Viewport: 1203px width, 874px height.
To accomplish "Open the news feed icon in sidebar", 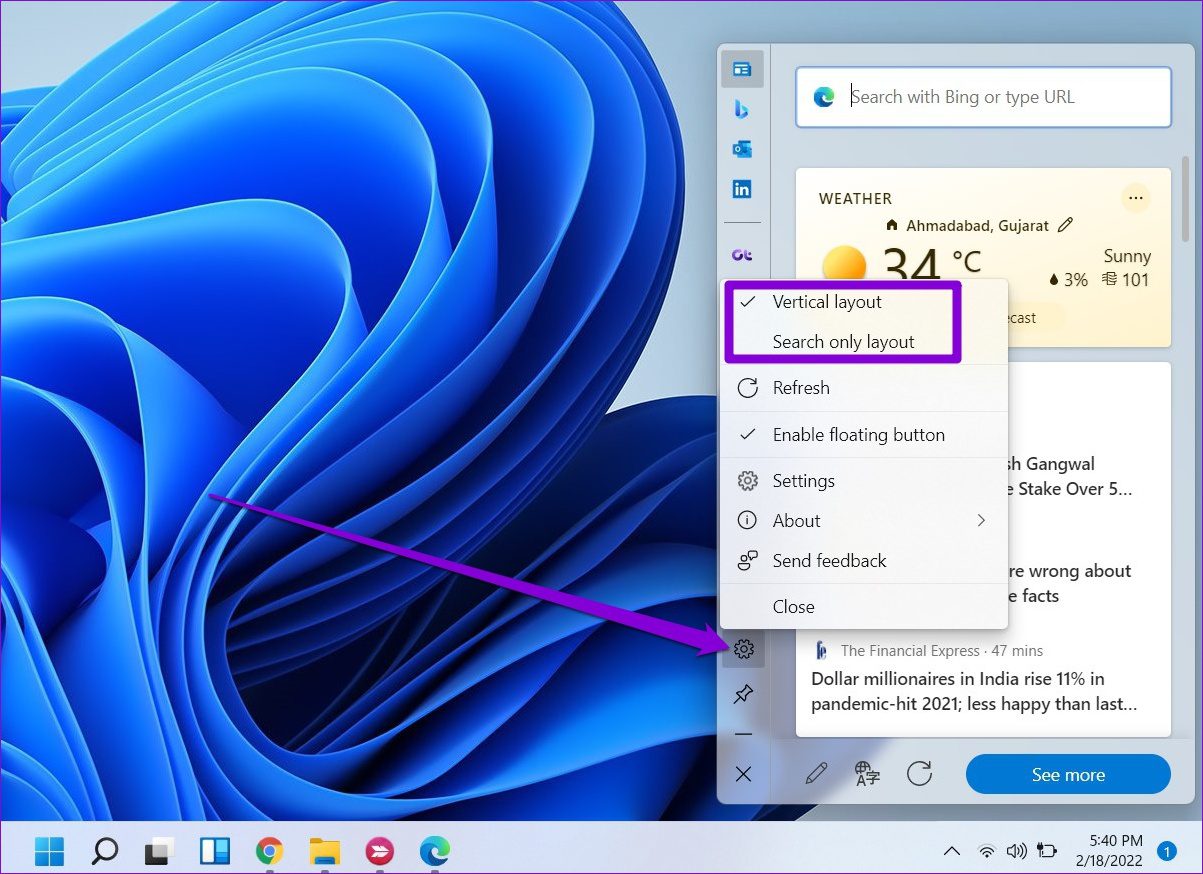I will [742, 69].
